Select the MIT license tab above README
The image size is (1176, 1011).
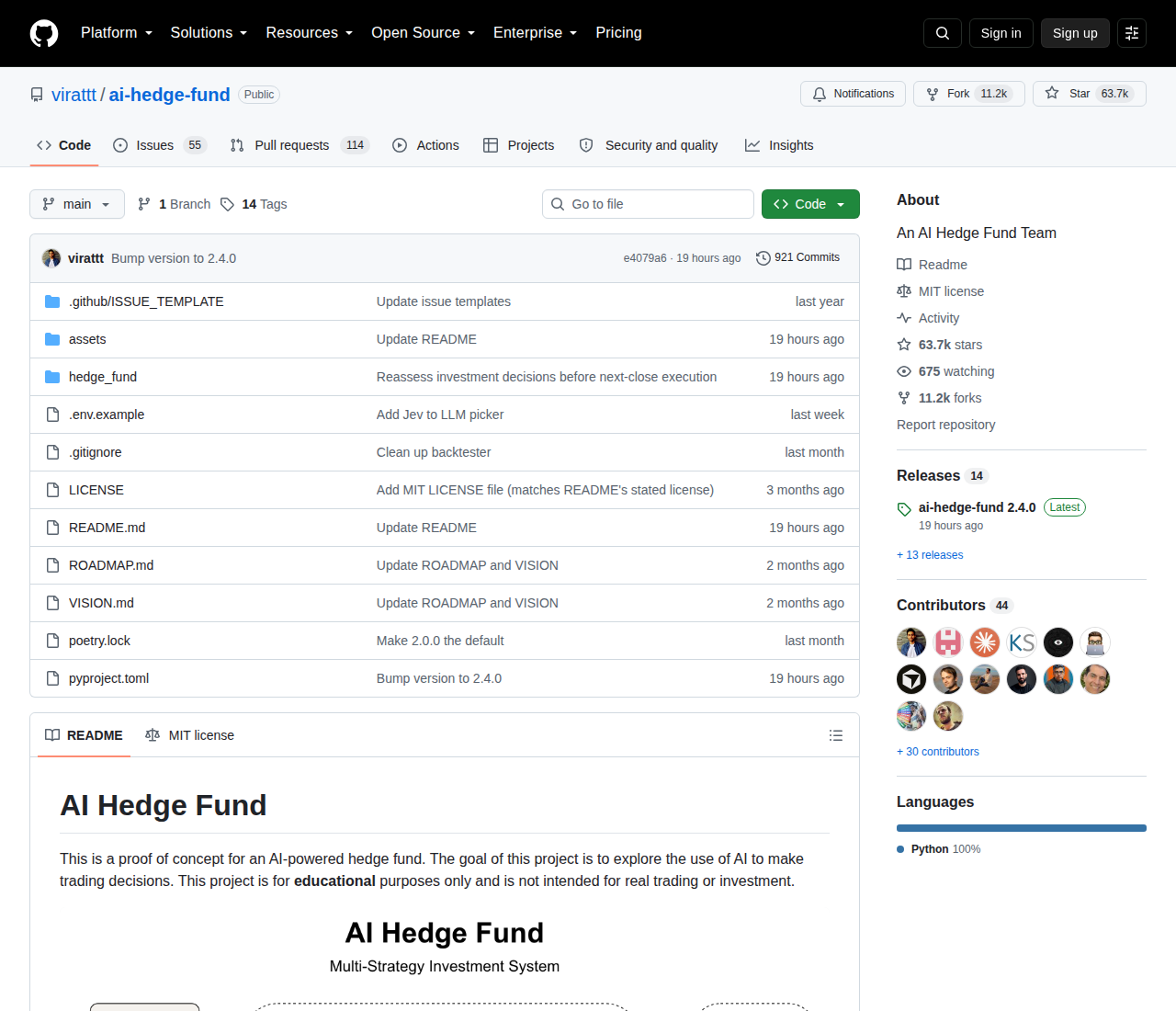tap(190, 735)
